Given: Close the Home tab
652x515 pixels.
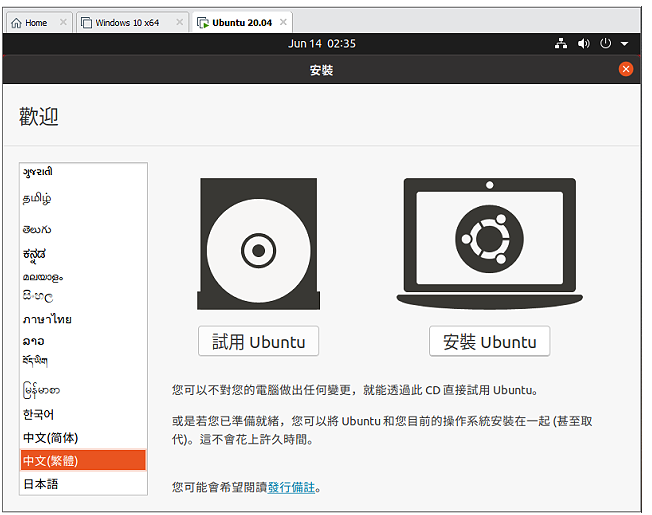Looking at the screenshot, I should coord(63,22).
